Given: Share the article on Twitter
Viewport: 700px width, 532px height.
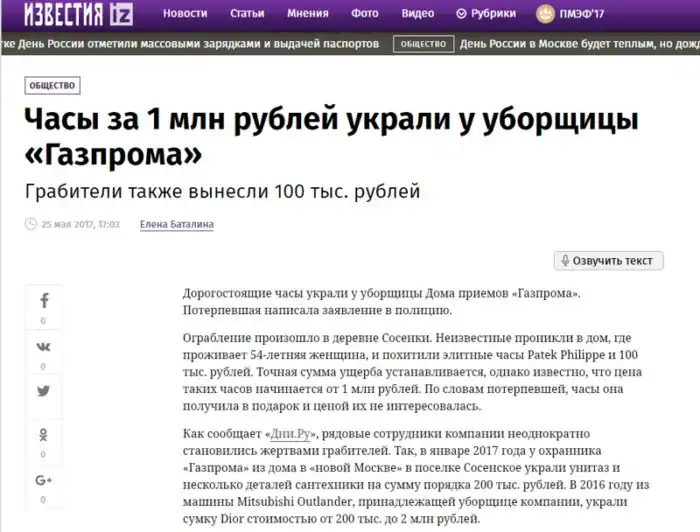Looking at the screenshot, I should pyautogui.click(x=43, y=391).
